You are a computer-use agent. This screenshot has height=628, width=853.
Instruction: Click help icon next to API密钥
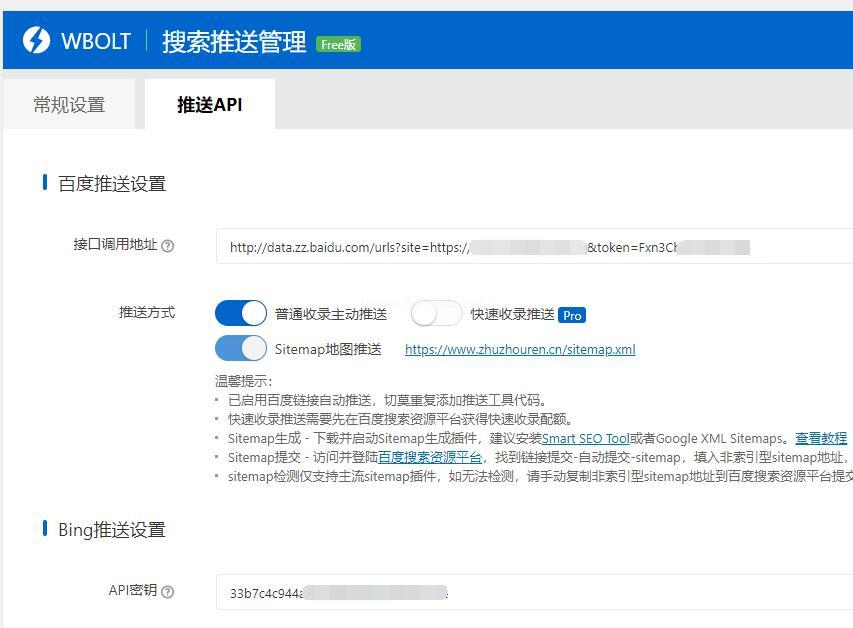tap(168, 592)
